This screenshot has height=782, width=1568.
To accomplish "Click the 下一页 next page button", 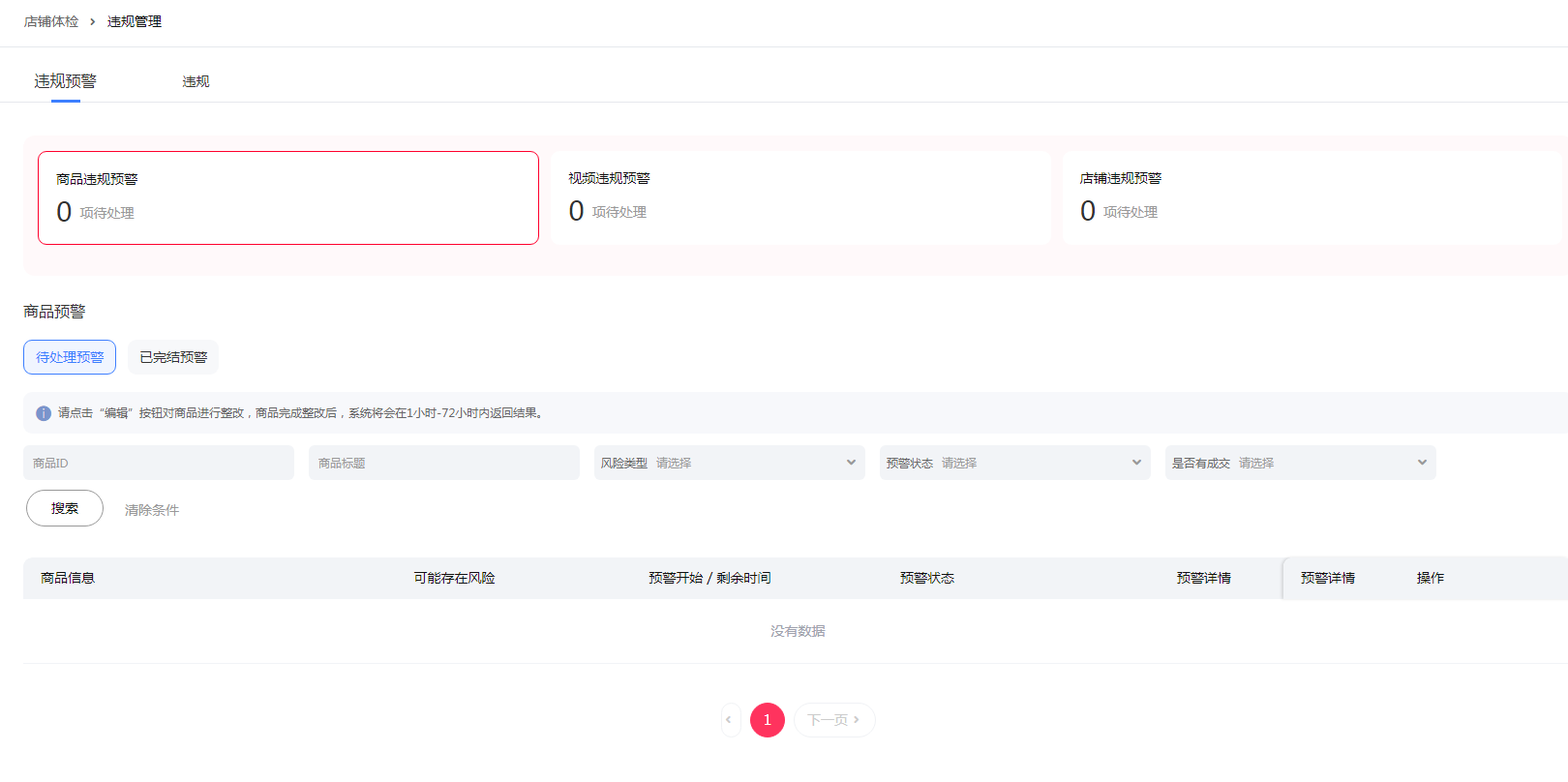I will (834, 720).
